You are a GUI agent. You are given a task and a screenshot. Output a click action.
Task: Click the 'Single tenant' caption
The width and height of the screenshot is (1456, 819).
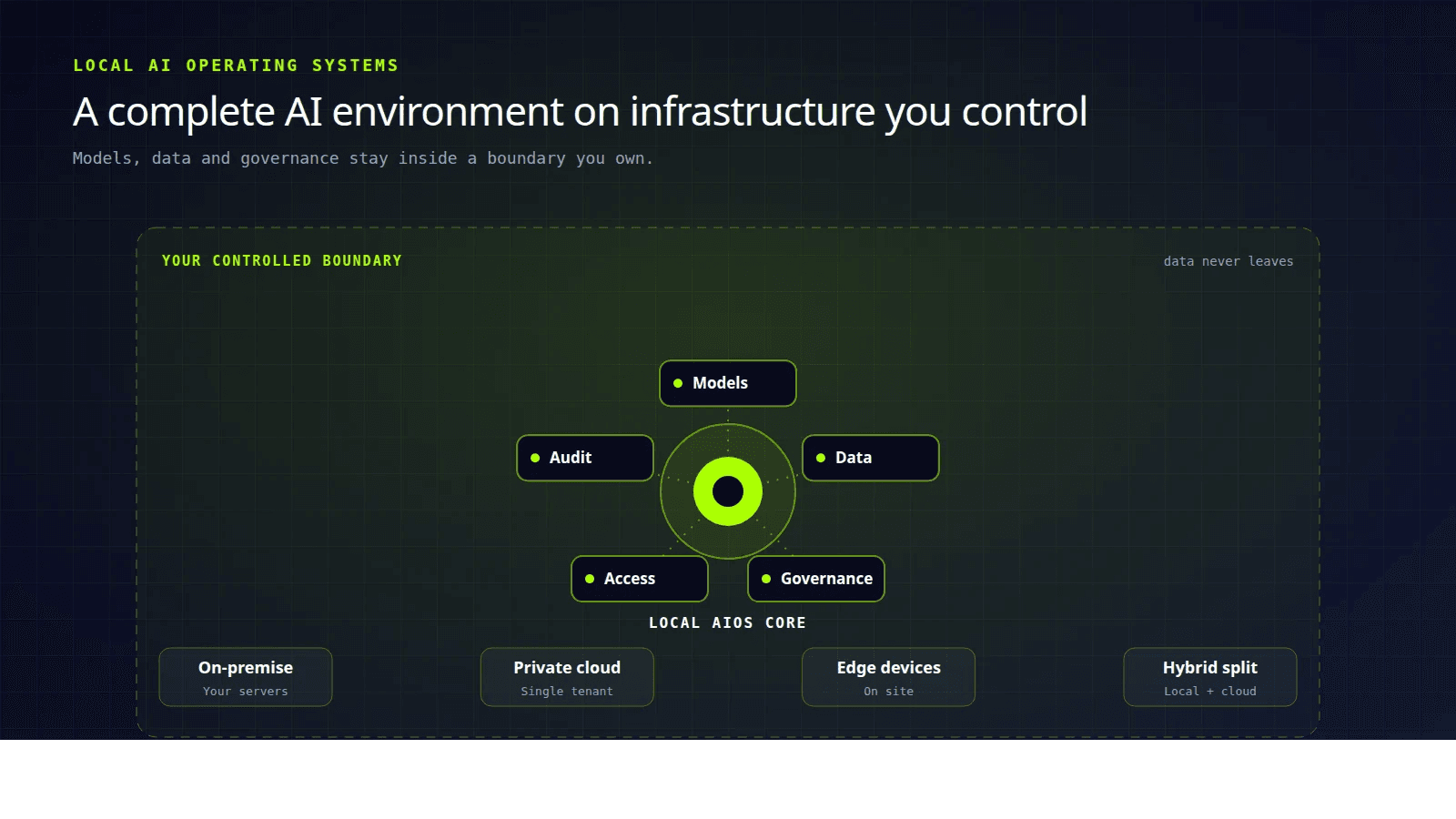click(x=567, y=692)
